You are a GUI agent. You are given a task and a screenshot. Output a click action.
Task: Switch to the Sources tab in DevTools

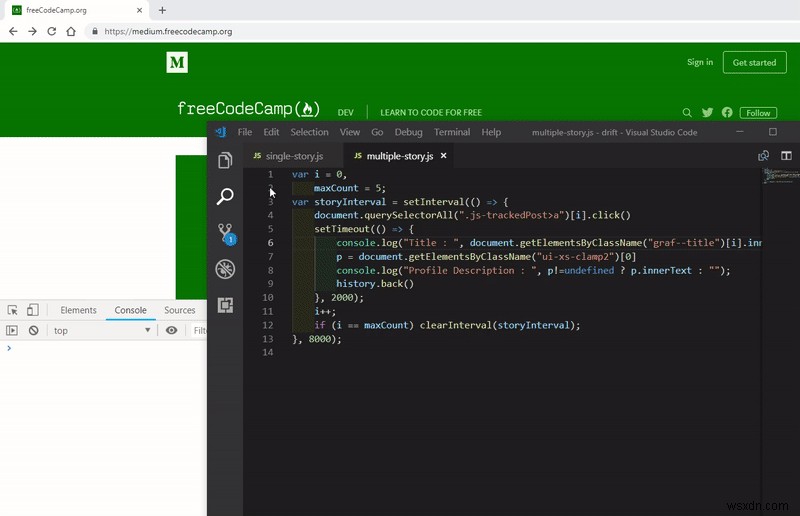point(179,310)
